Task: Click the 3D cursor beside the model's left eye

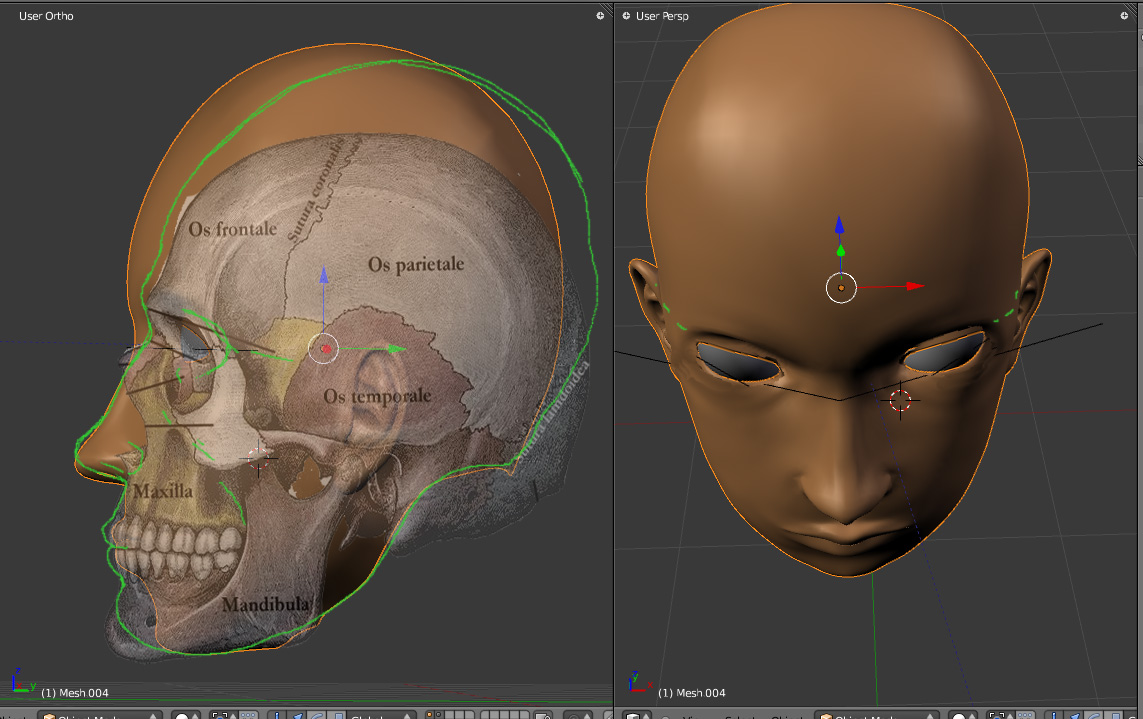Action: coord(900,401)
